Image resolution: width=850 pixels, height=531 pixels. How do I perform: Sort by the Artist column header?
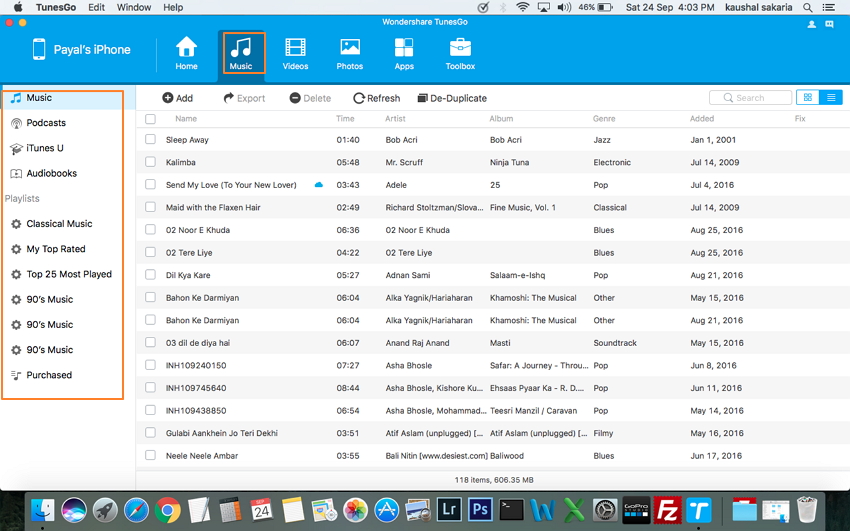[x=395, y=119]
